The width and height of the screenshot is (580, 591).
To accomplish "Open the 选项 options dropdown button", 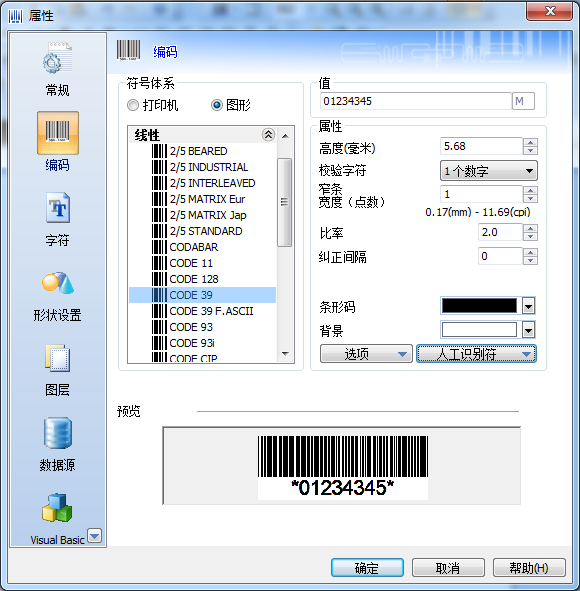I will [x=366, y=354].
